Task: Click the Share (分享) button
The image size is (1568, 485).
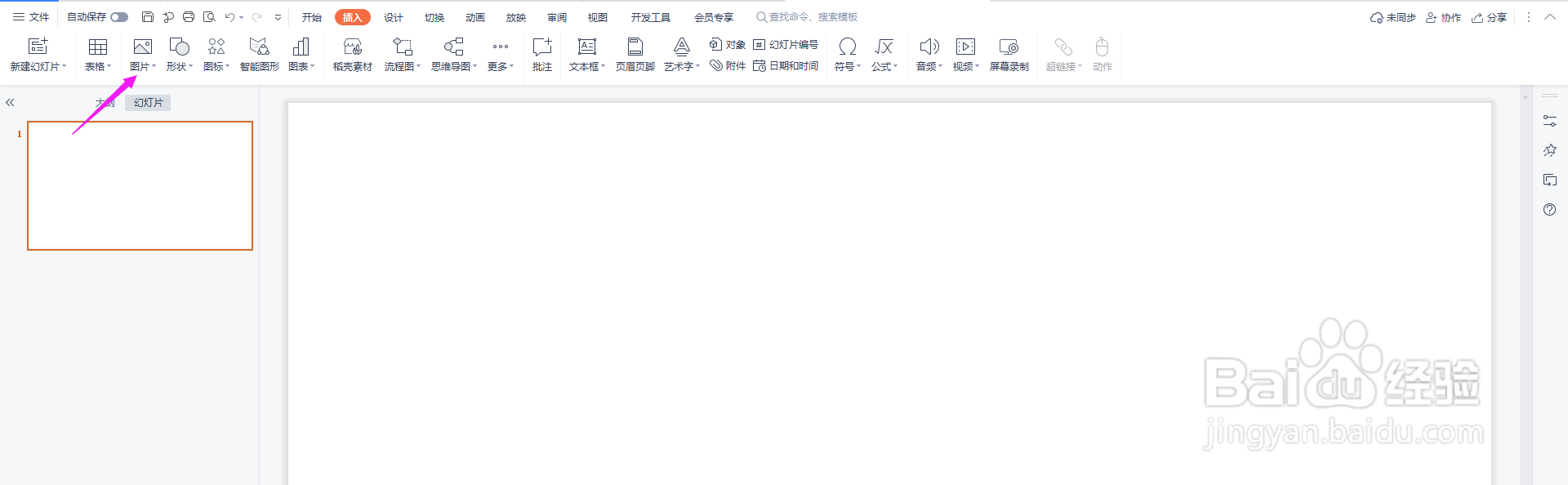Action: 1489,17
